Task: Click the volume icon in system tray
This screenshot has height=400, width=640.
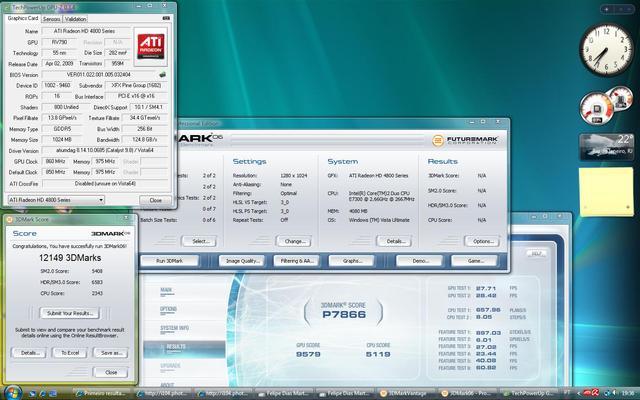Action: [x=614, y=393]
